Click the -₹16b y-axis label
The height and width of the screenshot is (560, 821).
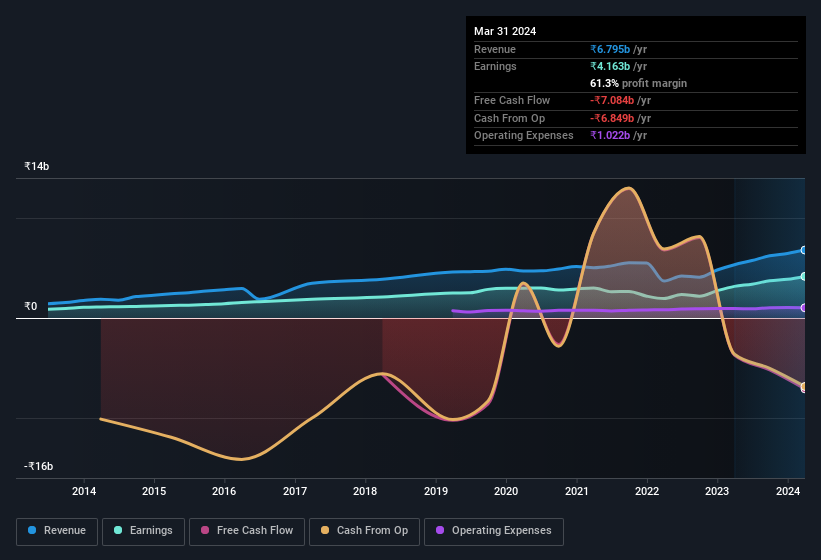[38, 466]
